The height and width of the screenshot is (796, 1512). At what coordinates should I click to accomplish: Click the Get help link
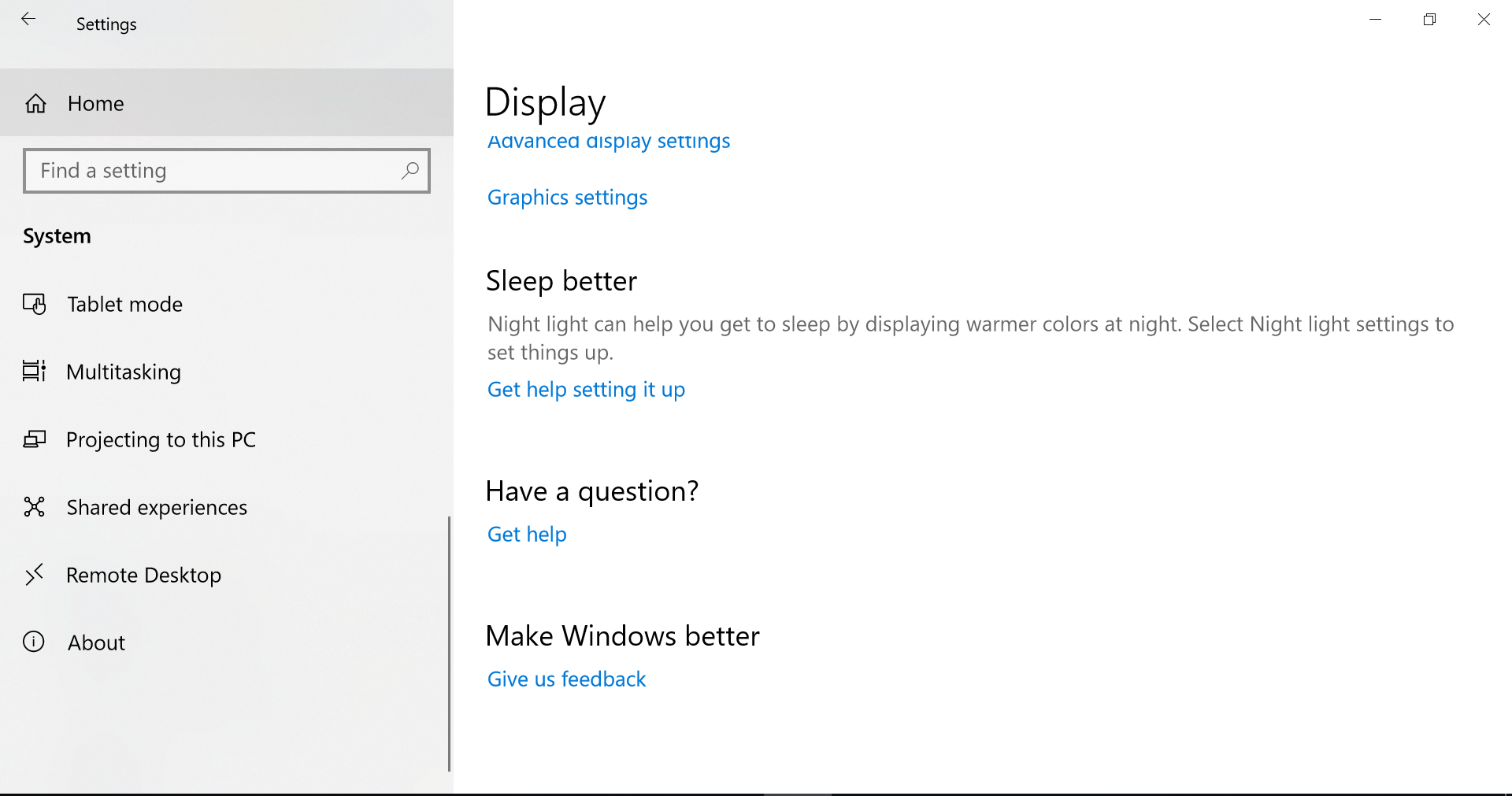click(x=527, y=534)
